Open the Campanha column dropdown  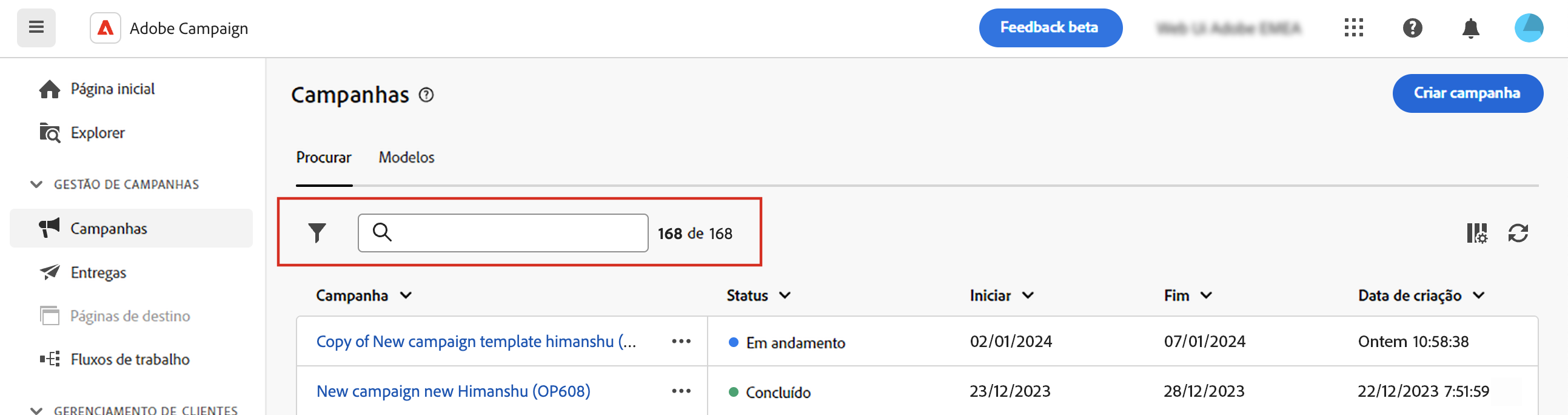[x=406, y=295]
